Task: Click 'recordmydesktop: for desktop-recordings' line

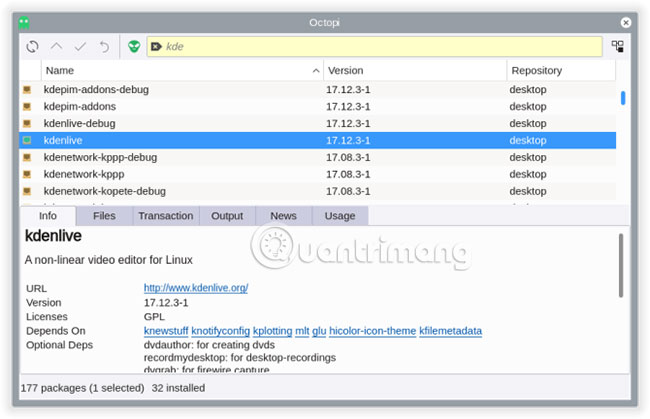Action: [240, 357]
